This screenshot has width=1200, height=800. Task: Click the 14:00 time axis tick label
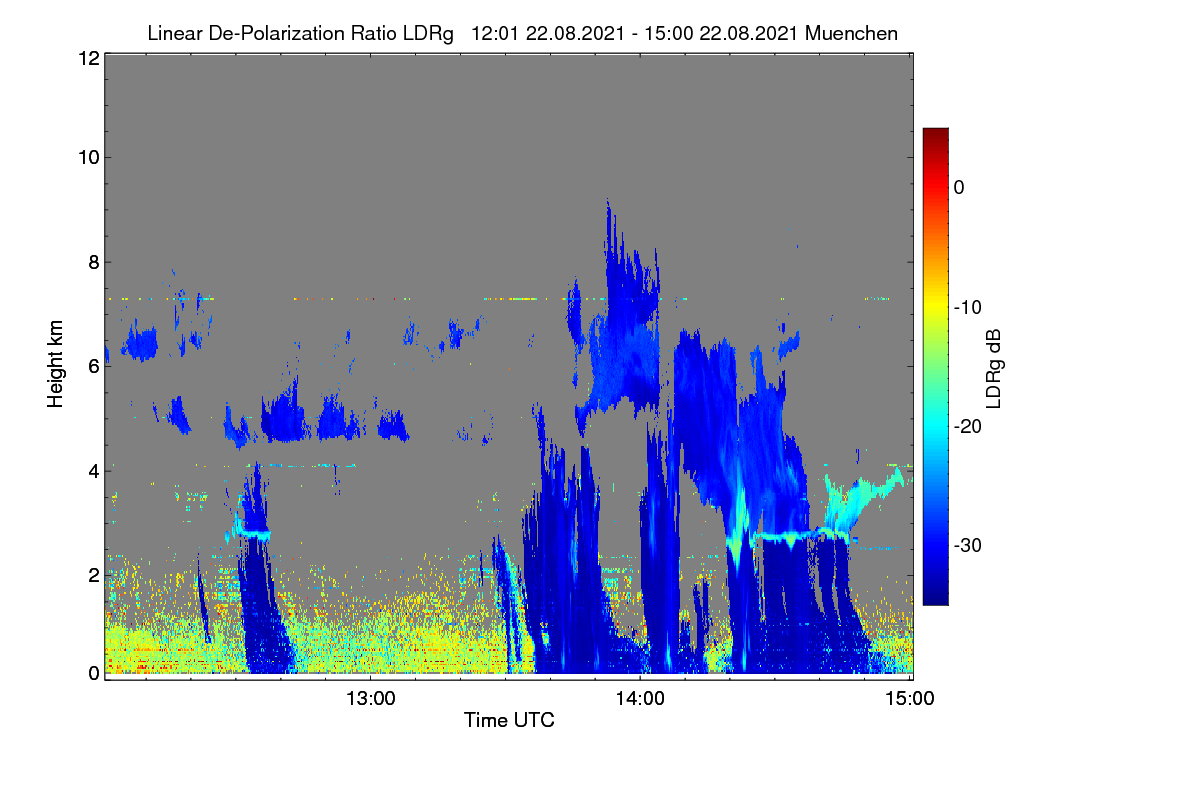(640, 699)
